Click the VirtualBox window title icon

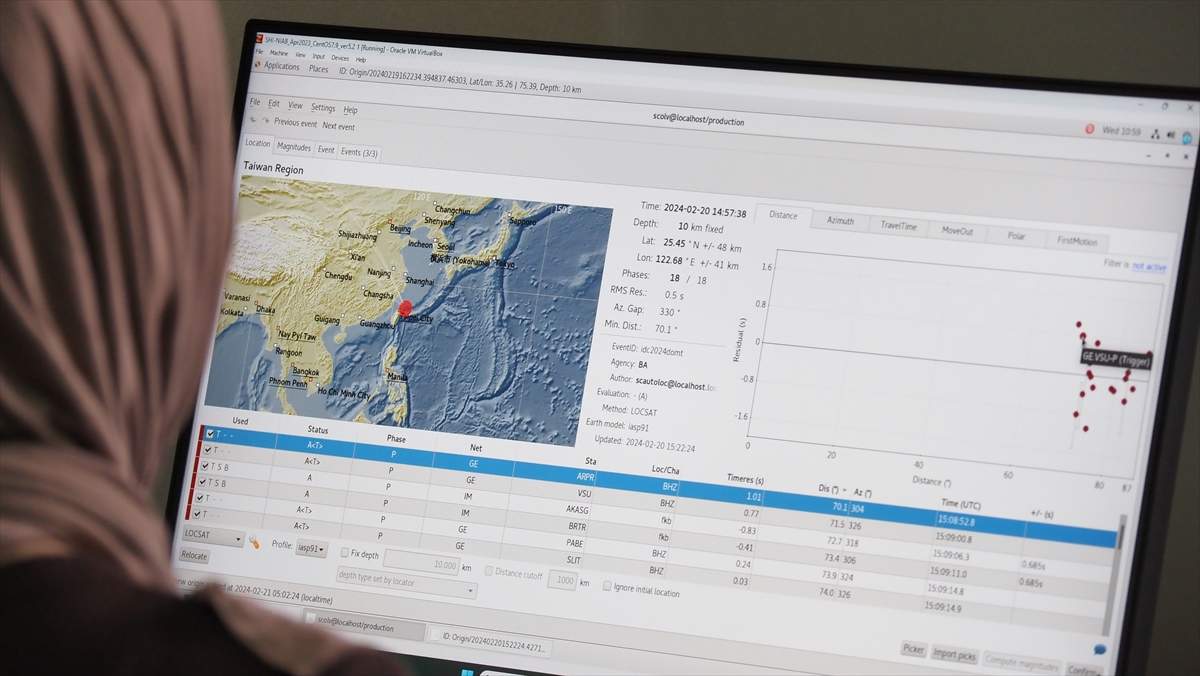click(x=257, y=39)
